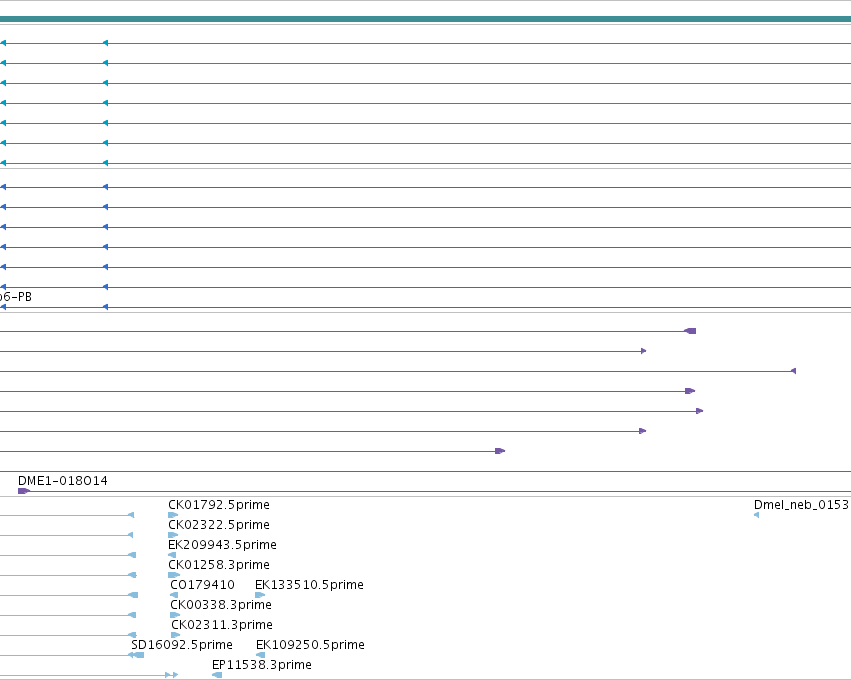Click the blue glyph beneath EP11538.3prime

pyautogui.click(x=217, y=675)
